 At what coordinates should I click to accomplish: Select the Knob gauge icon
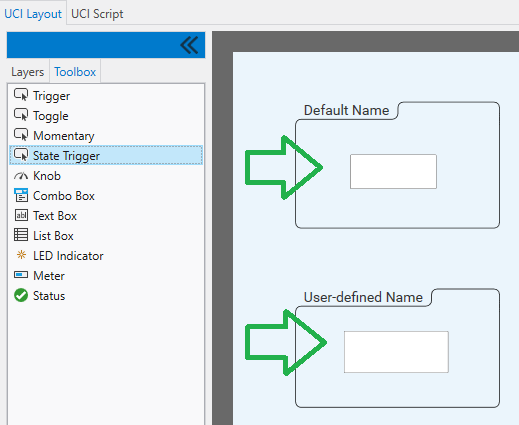coord(21,176)
